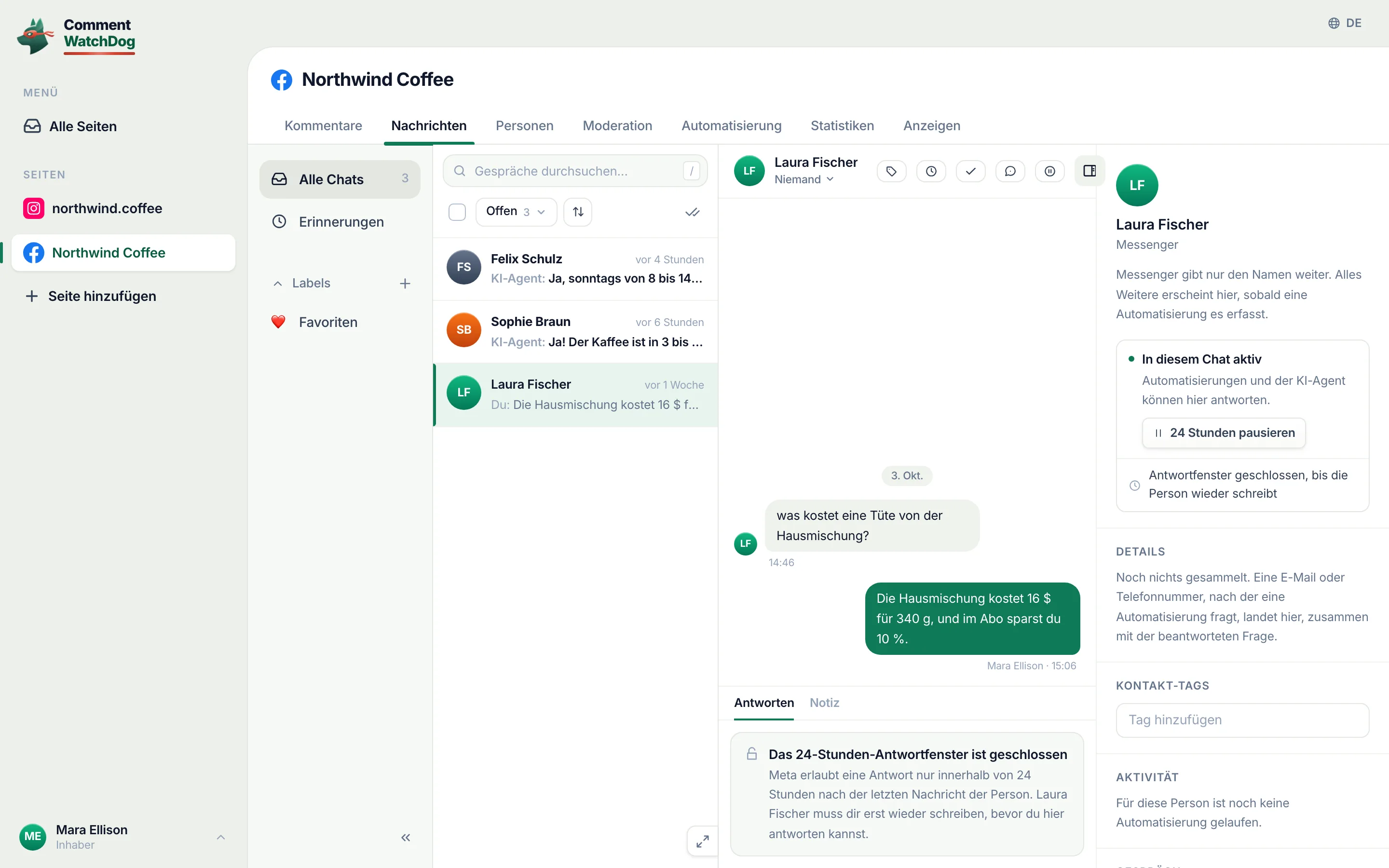Expand Mara Ellison account menu

[x=123, y=837]
